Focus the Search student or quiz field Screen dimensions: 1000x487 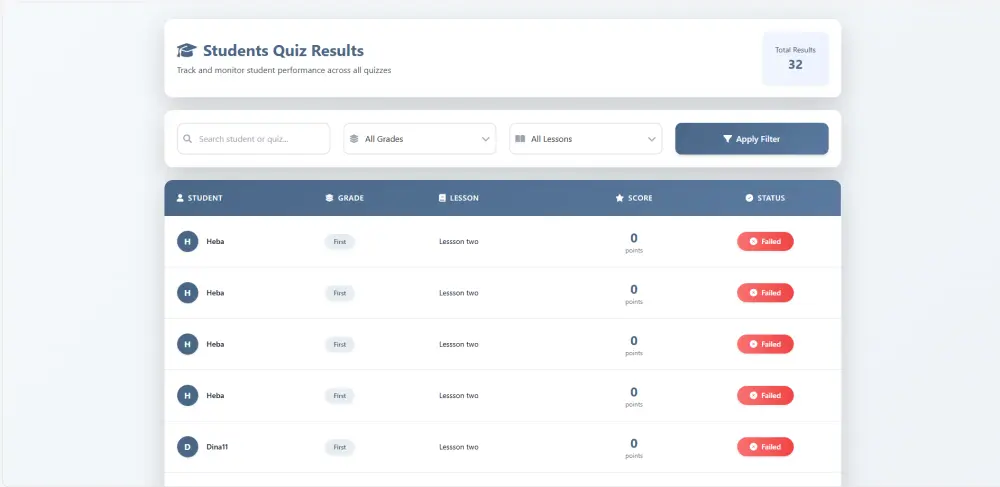(x=253, y=138)
